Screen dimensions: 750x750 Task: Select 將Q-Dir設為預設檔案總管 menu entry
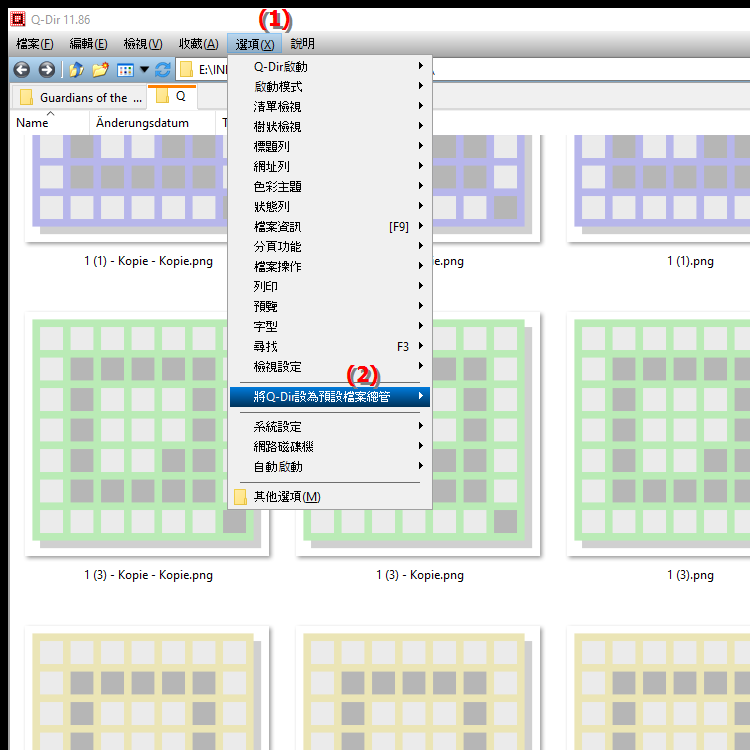point(330,397)
